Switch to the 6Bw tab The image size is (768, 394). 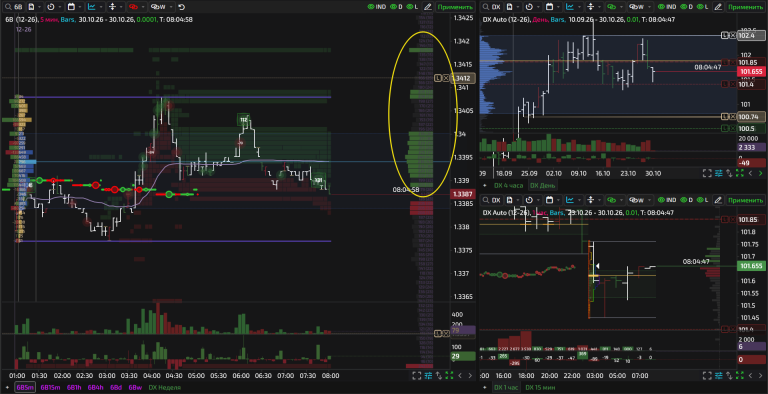tap(135, 388)
